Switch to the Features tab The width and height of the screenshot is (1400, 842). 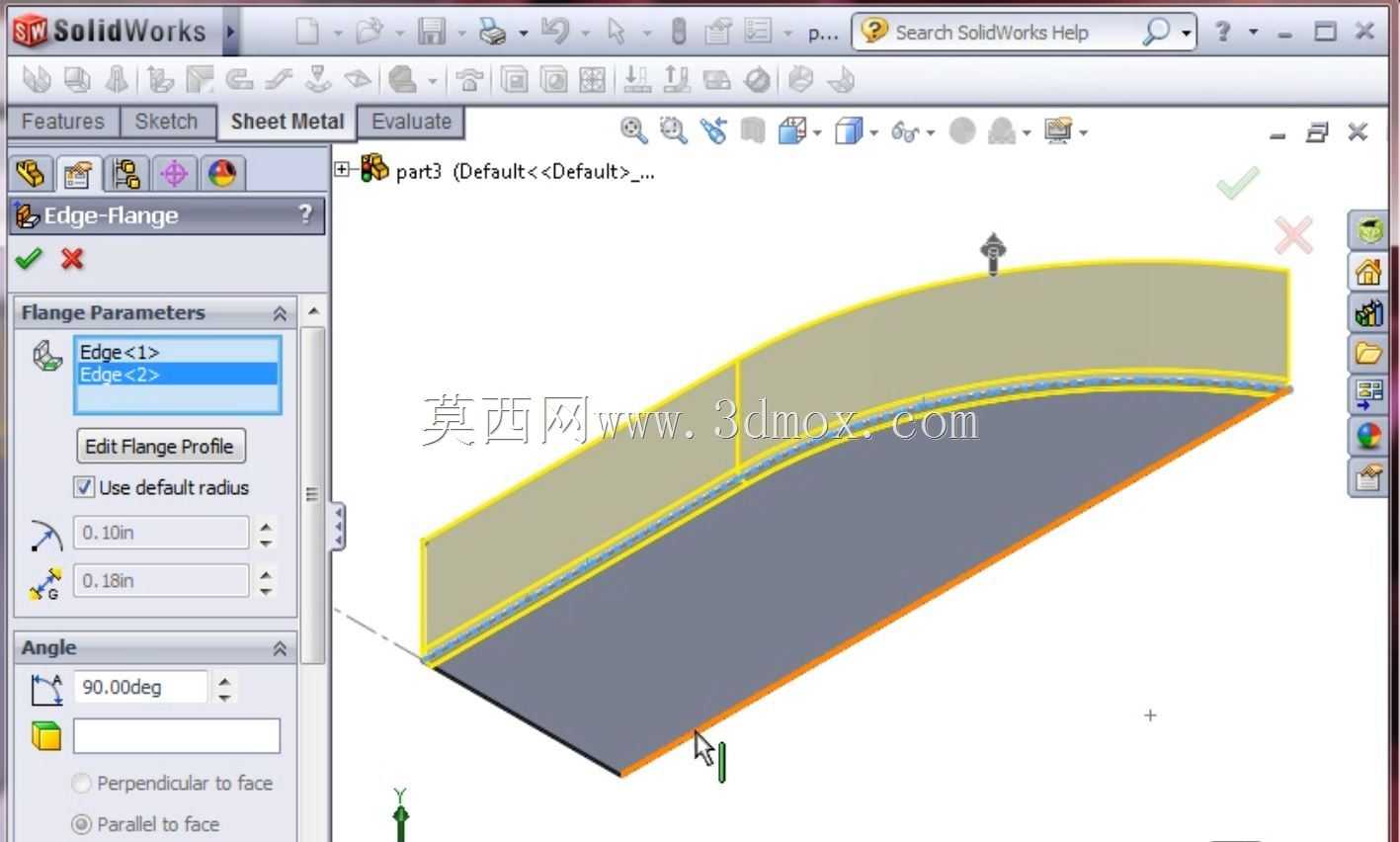[x=62, y=122]
